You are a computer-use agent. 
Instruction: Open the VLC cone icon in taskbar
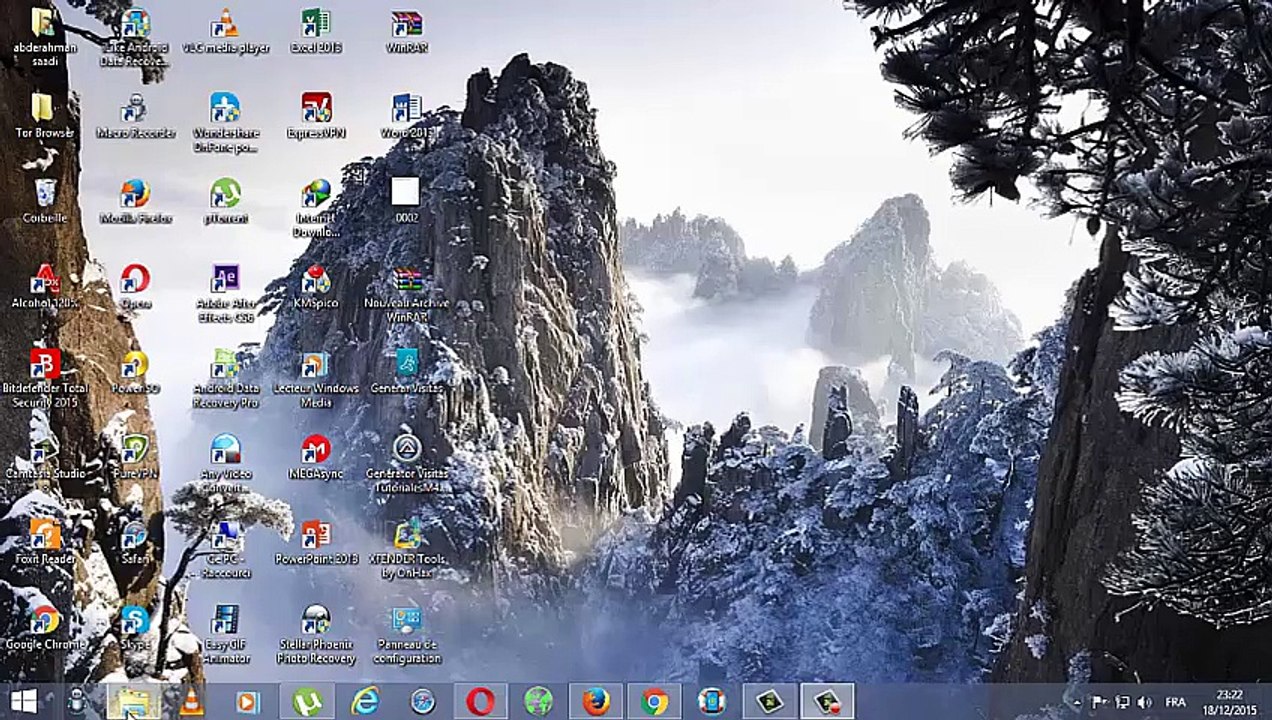[x=190, y=701]
